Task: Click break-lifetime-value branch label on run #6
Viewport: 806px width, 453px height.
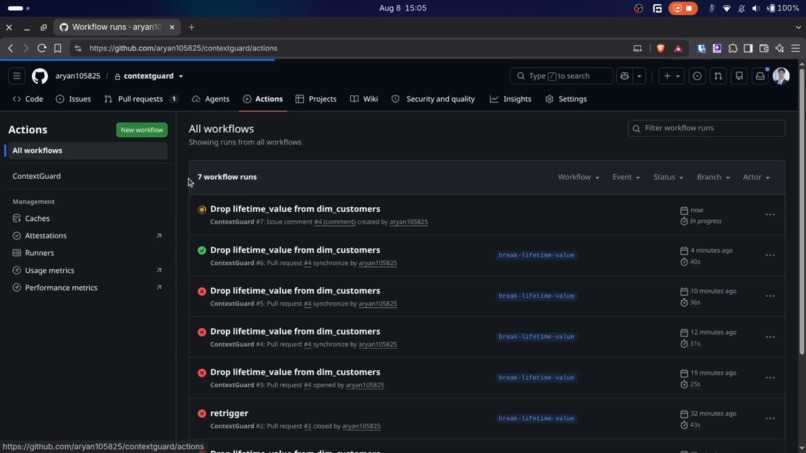Action: tap(536, 256)
